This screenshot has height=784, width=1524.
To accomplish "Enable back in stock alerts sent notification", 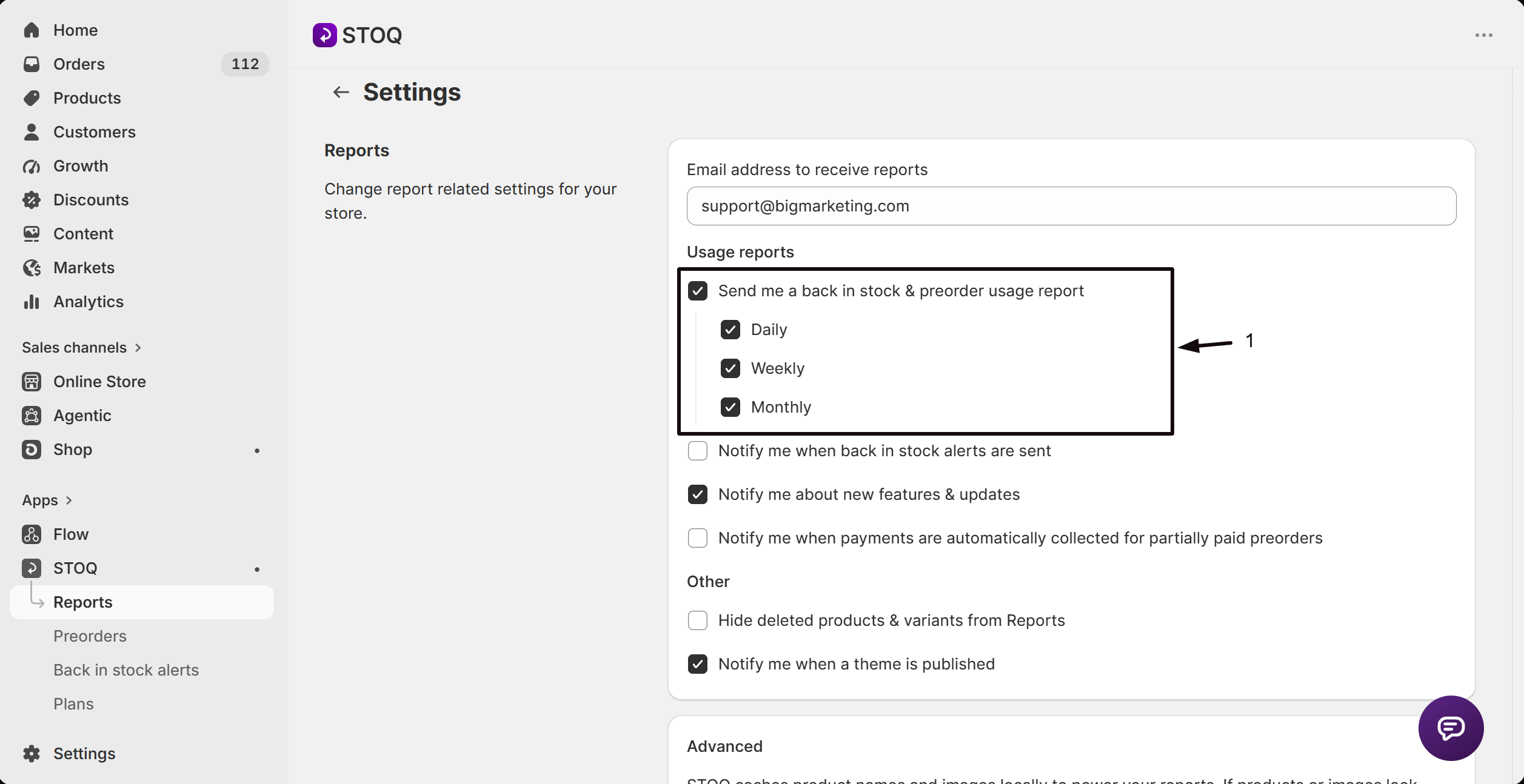I will [x=698, y=451].
